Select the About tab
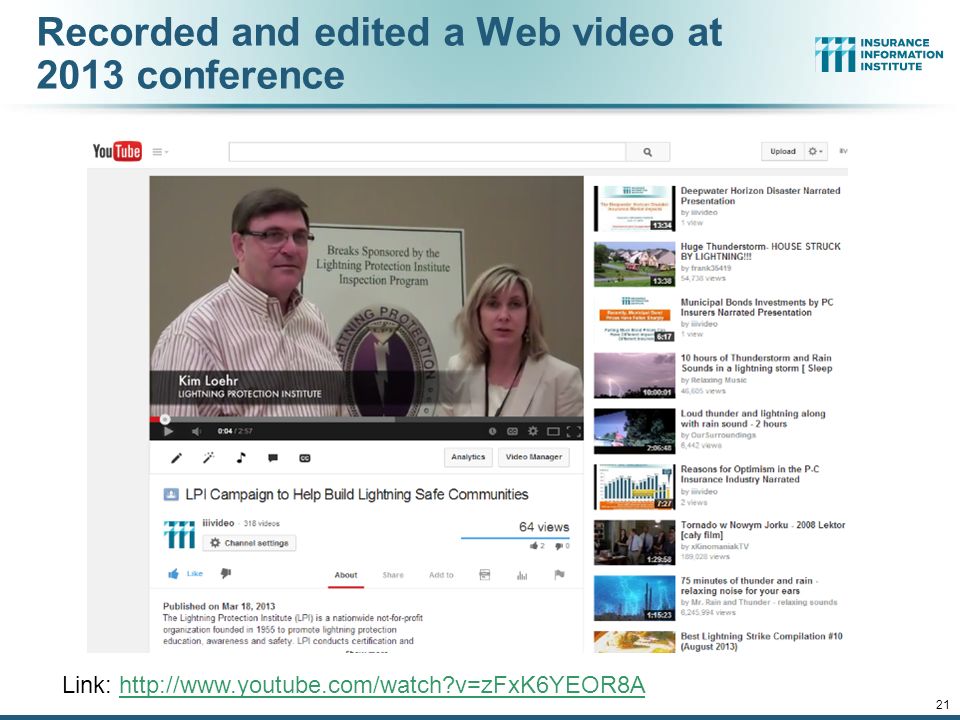This screenshot has width=960, height=720. click(x=346, y=575)
